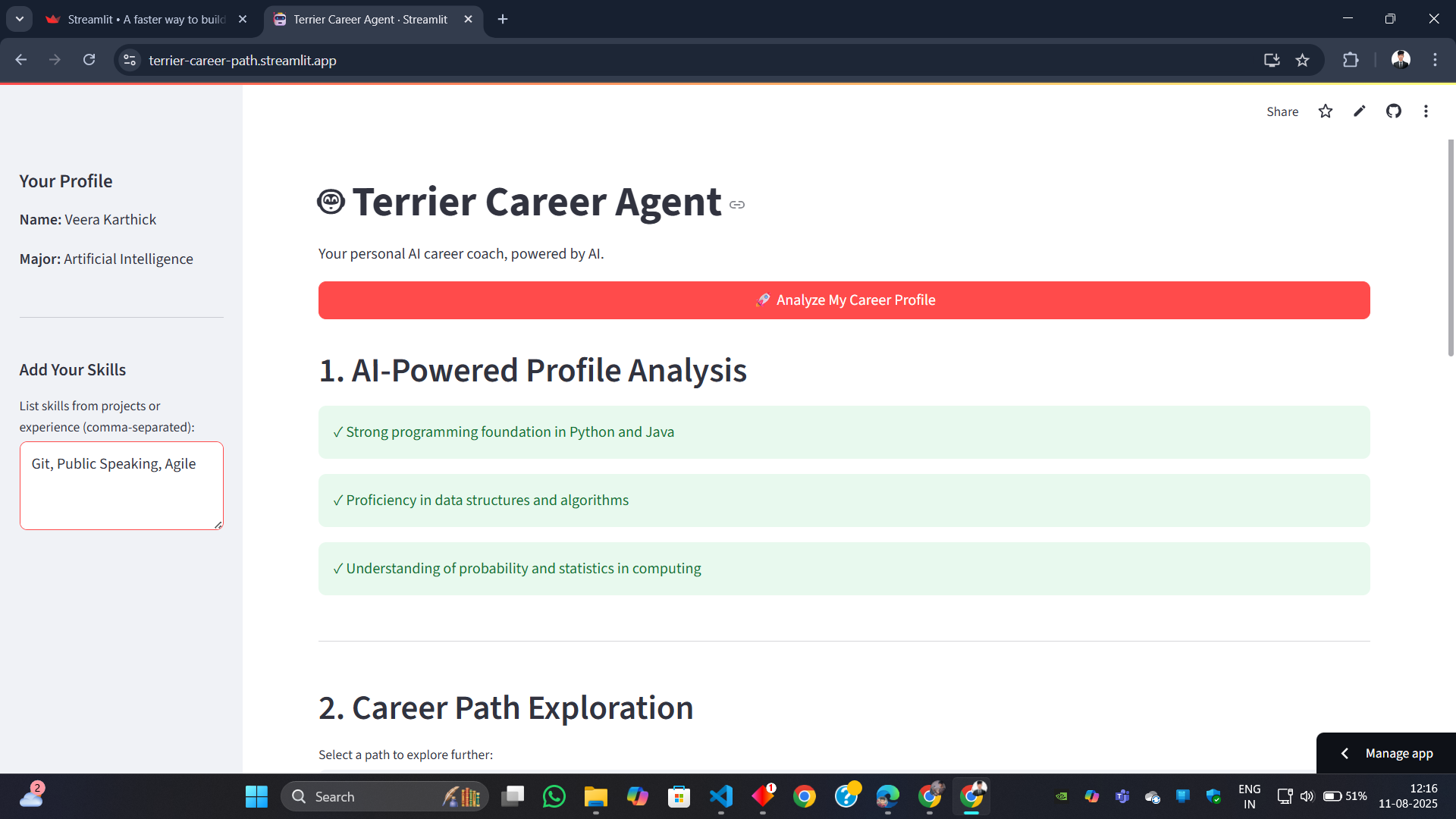The image size is (1456, 819).
Task: Open a new browser tab
Action: coord(503,20)
